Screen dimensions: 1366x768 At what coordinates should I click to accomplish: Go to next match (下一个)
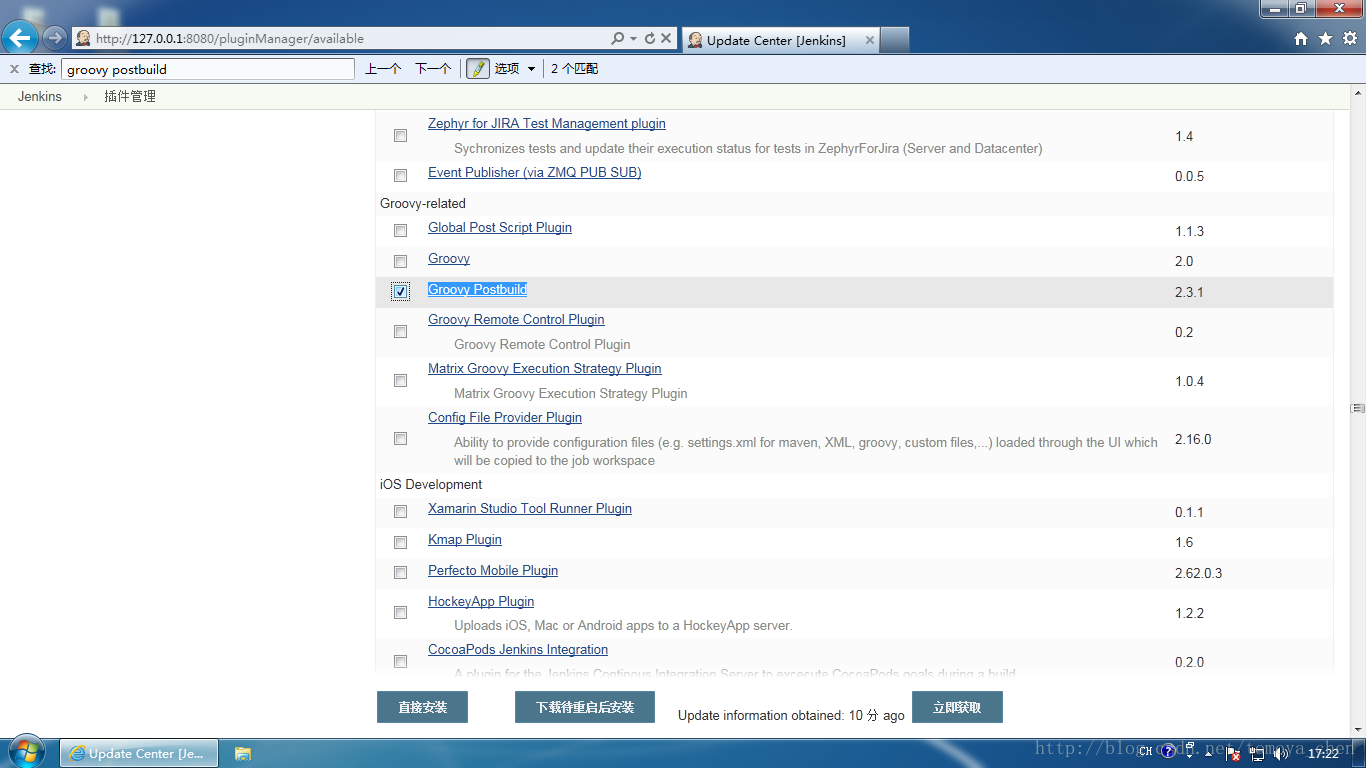point(433,69)
